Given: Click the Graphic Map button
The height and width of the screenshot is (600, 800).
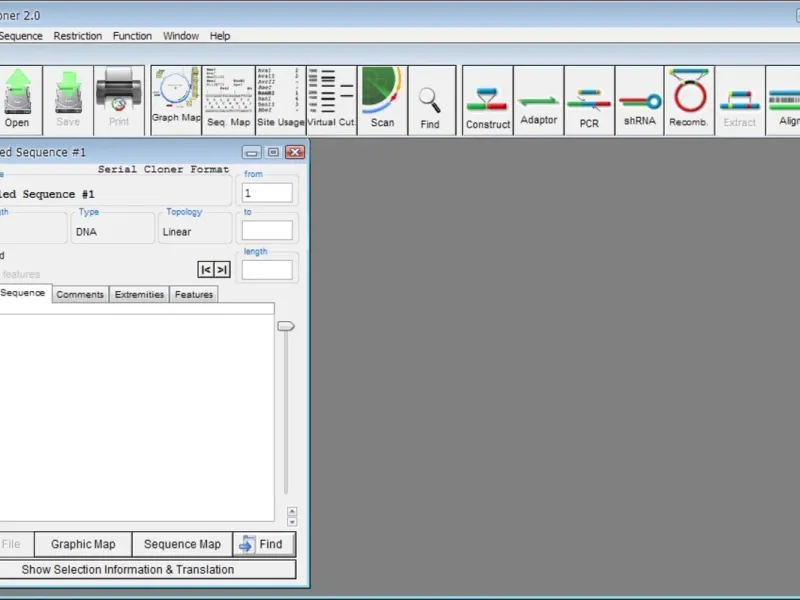Looking at the screenshot, I should 83,544.
